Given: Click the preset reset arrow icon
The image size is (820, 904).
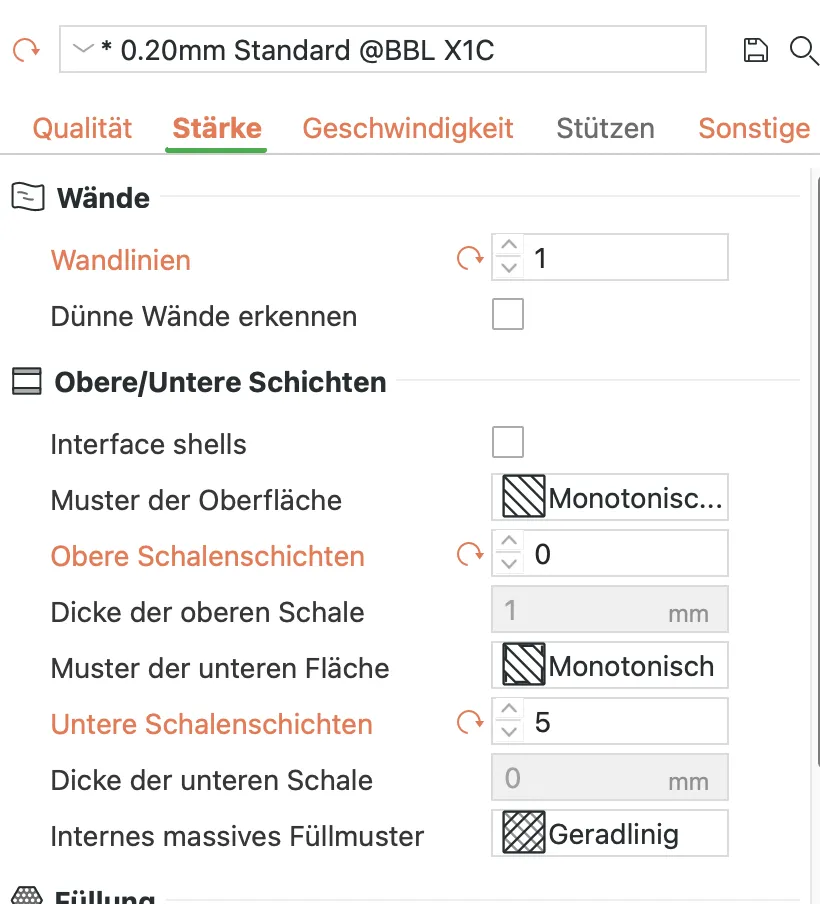Looking at the screenshot, I should coord(27,50).
